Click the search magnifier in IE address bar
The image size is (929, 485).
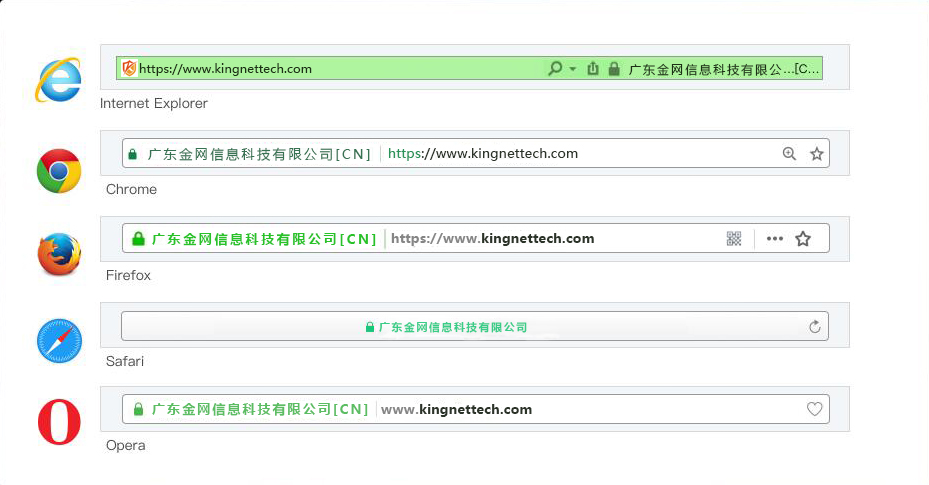pos(555,69)
